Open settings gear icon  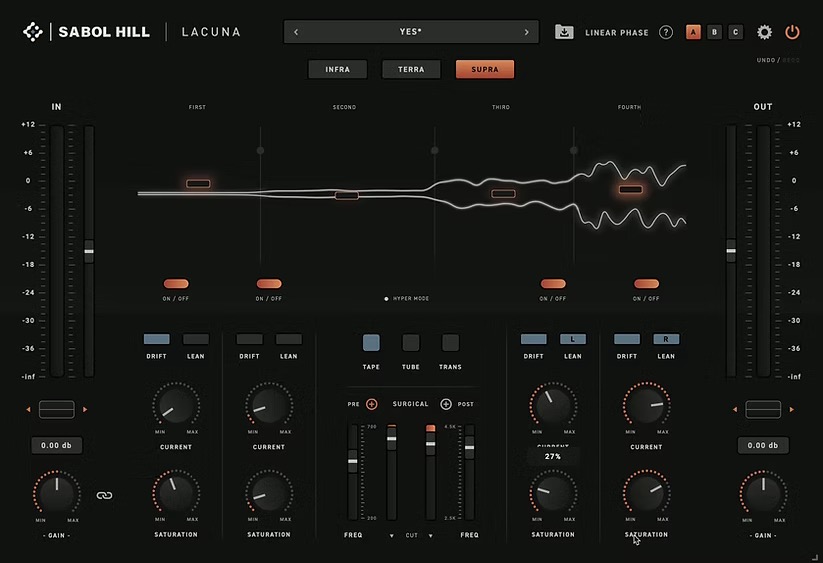coord(764,32)
